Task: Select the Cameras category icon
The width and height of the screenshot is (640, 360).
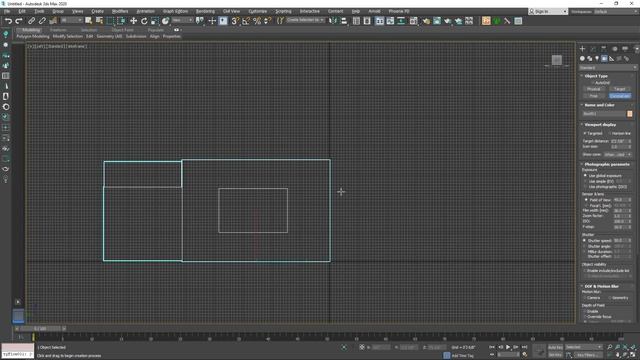Action: 604,59
